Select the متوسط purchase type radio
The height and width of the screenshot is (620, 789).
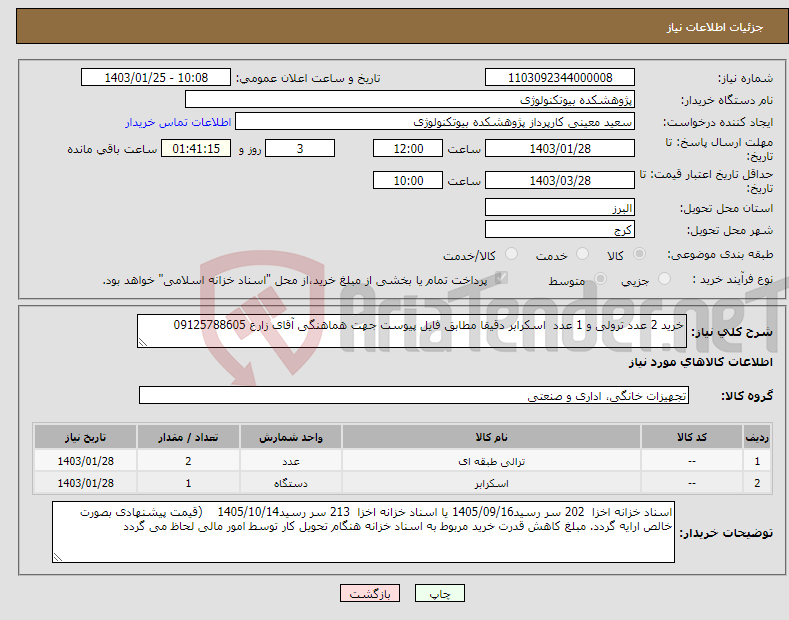[x=600, y=278]
